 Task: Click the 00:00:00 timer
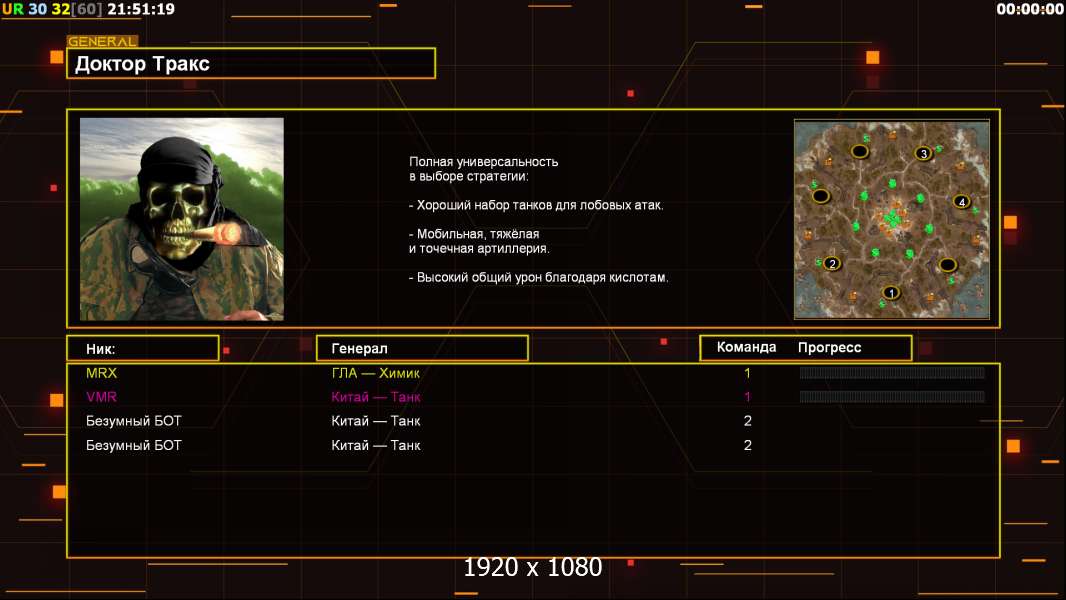point(1029,9)
